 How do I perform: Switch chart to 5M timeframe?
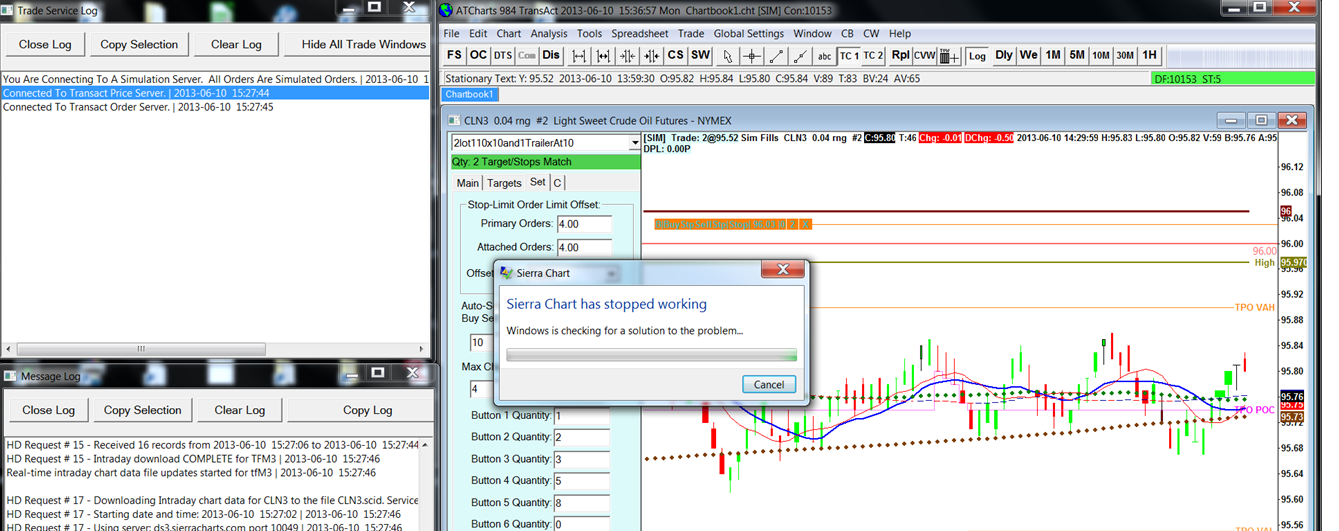click(1076, 55)
